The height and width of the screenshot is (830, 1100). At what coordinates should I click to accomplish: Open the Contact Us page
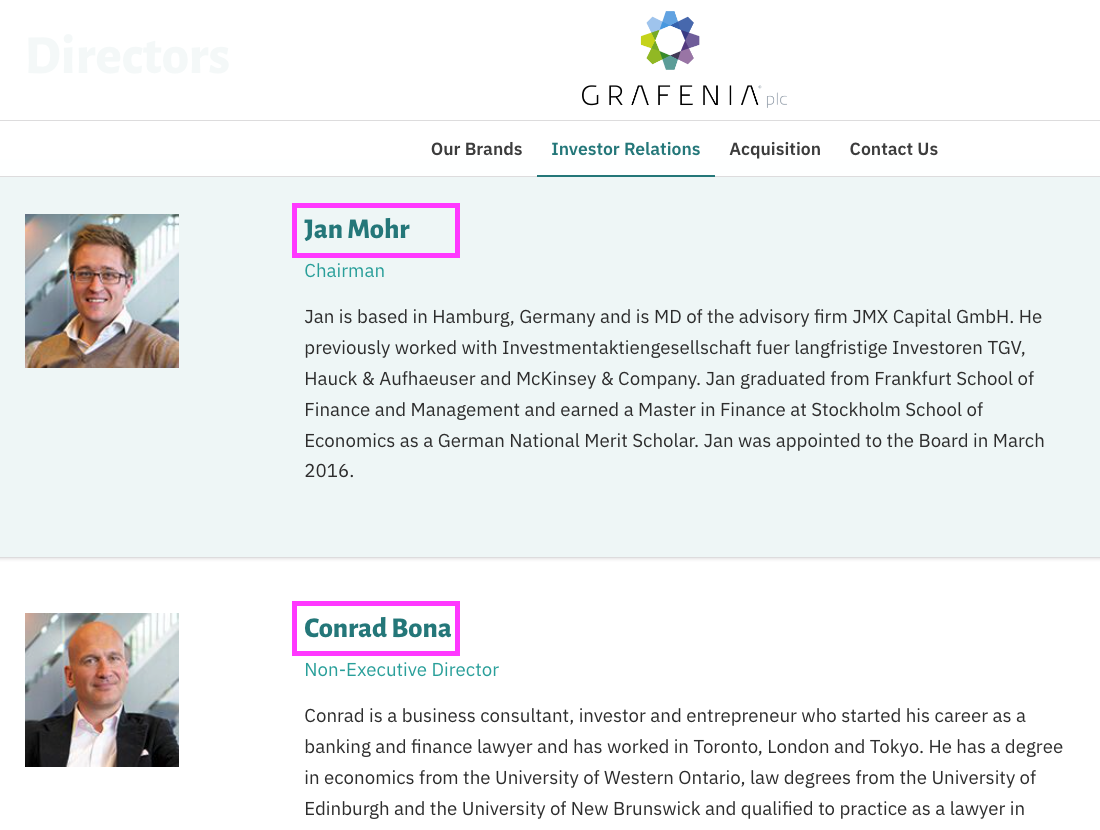tap(894, 149)
